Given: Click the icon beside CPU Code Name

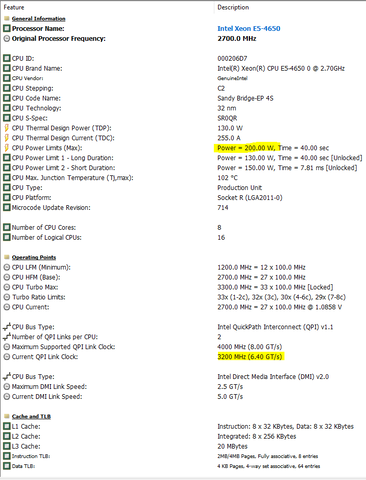Looking at the screenshot, I should click(x=7, y=98).
